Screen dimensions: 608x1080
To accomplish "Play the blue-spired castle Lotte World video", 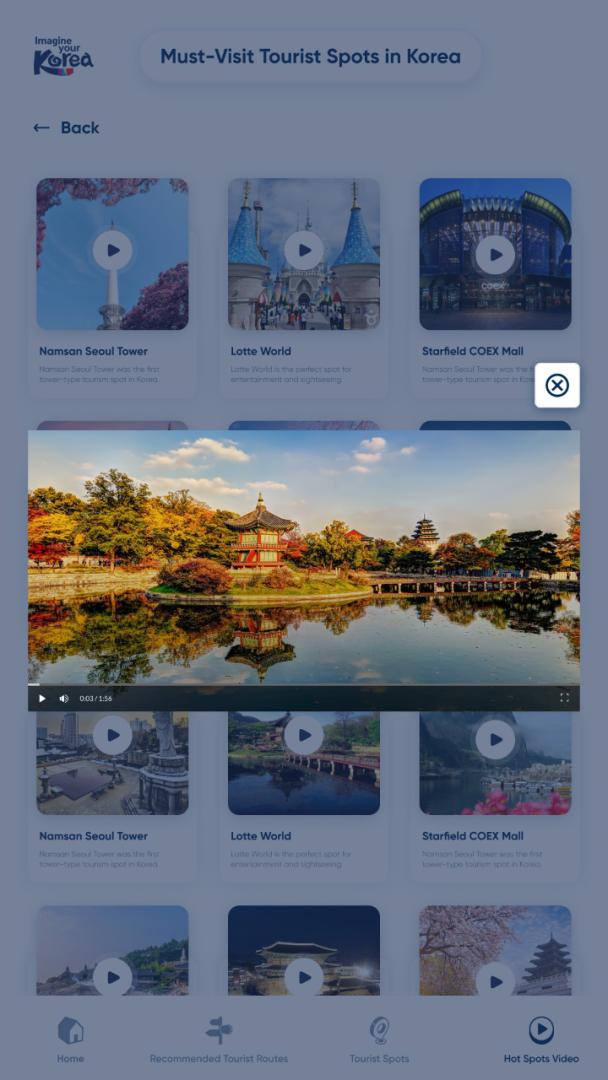I will (304, 251).
